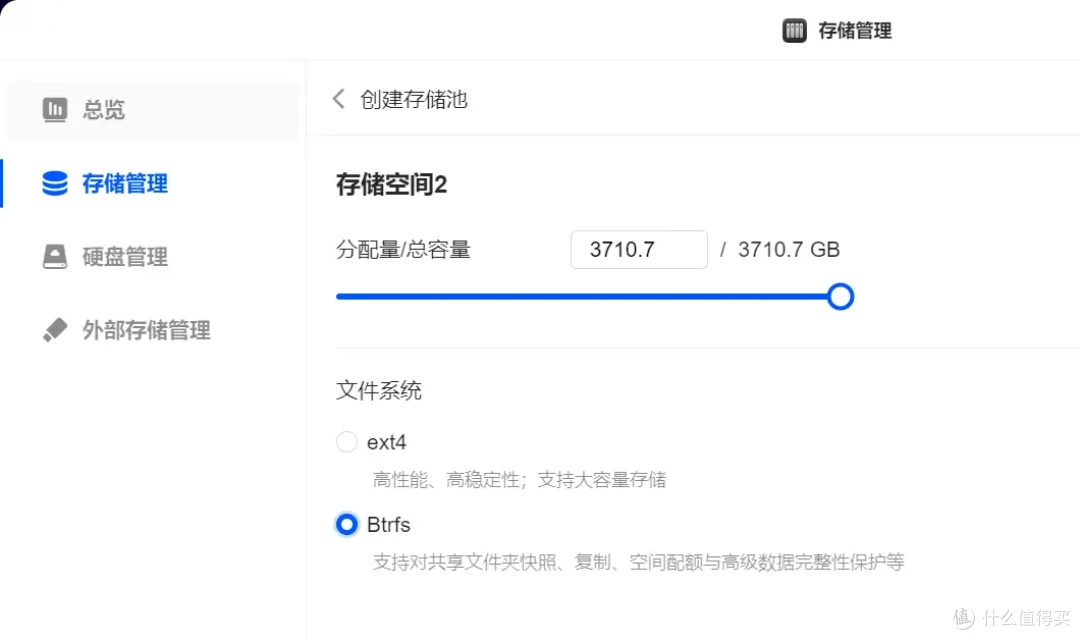
Task: Click the 分配量/总容量 label
Action: [x=403, y=249]
